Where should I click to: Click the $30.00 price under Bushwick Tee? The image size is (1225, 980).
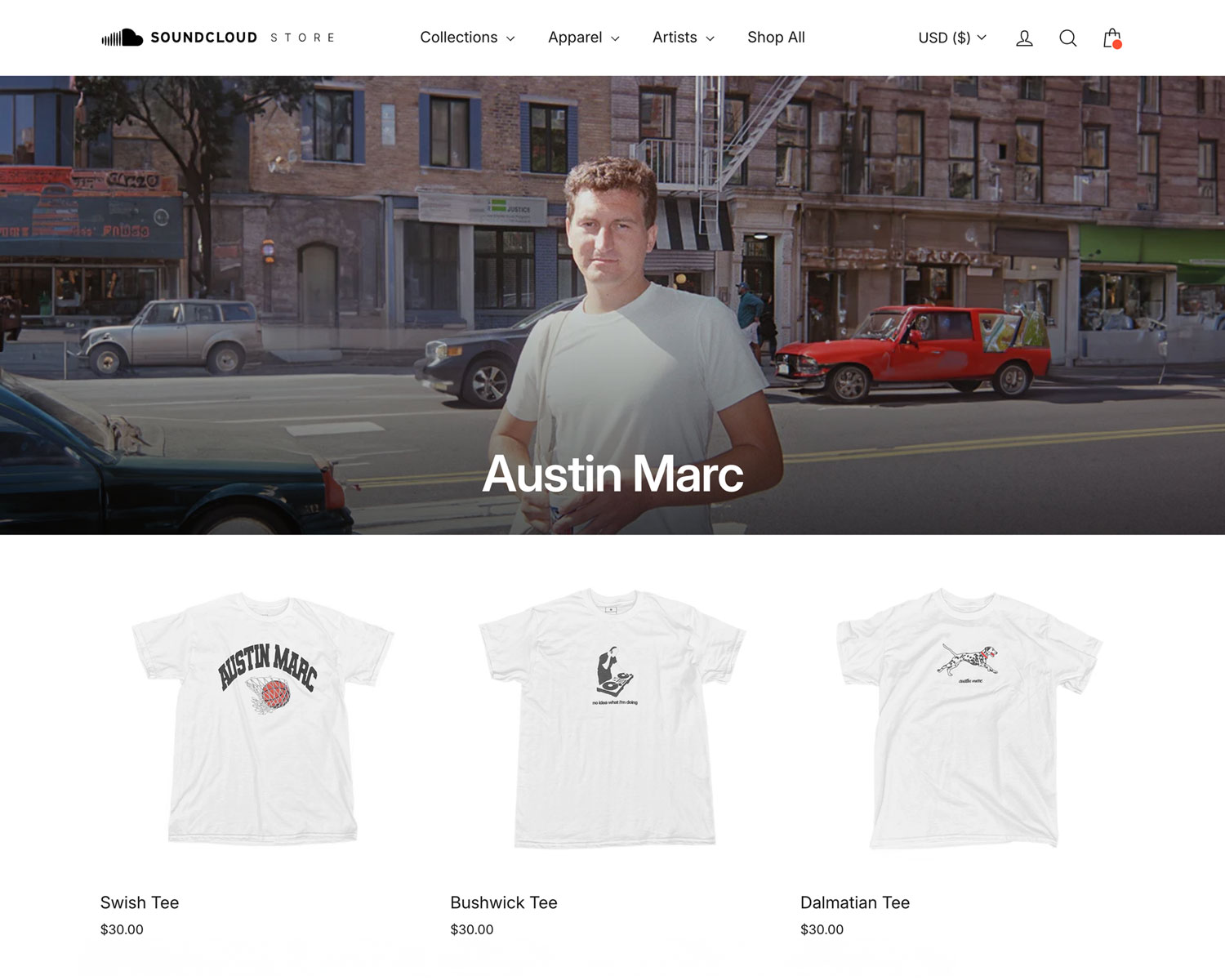tap(471, 929)
